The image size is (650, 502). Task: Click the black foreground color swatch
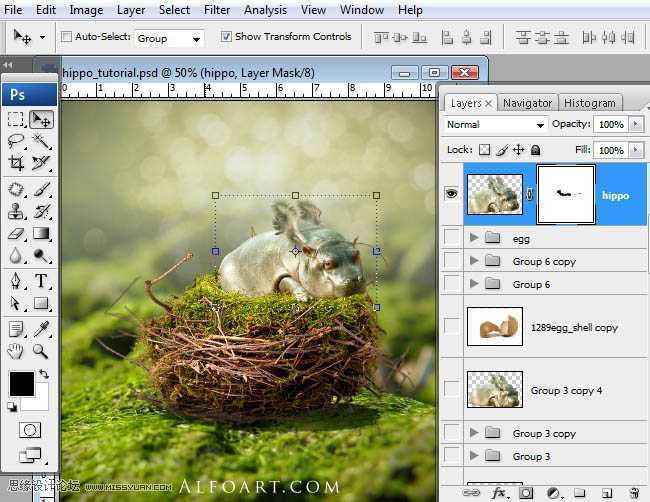(21, 383)
